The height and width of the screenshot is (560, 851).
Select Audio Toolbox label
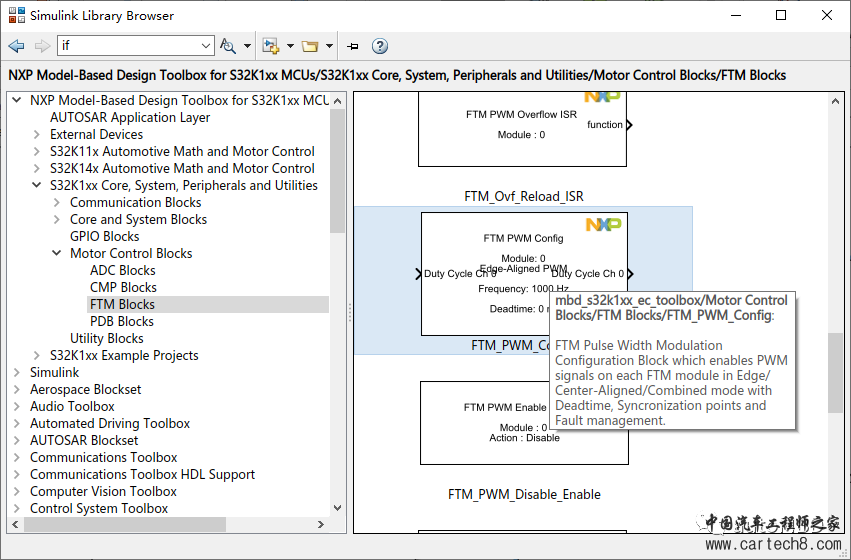[x=72, y=406]
